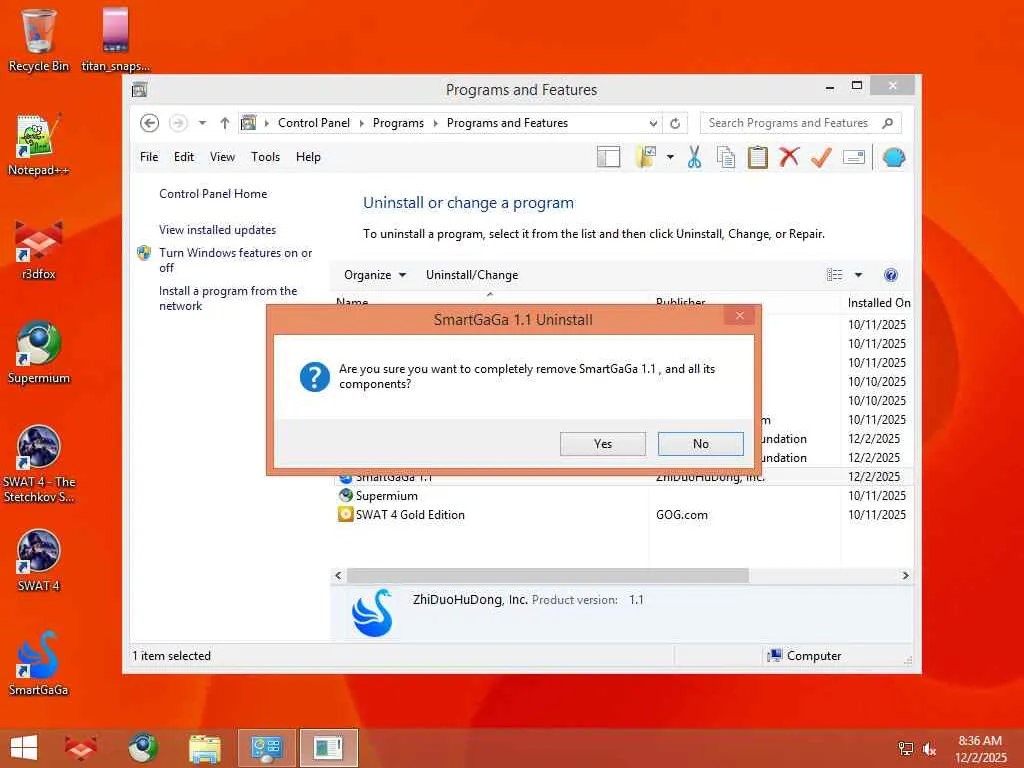The image size is (1024, 768).
Task: Click the Paste clipboard icon
Action: 758,157
